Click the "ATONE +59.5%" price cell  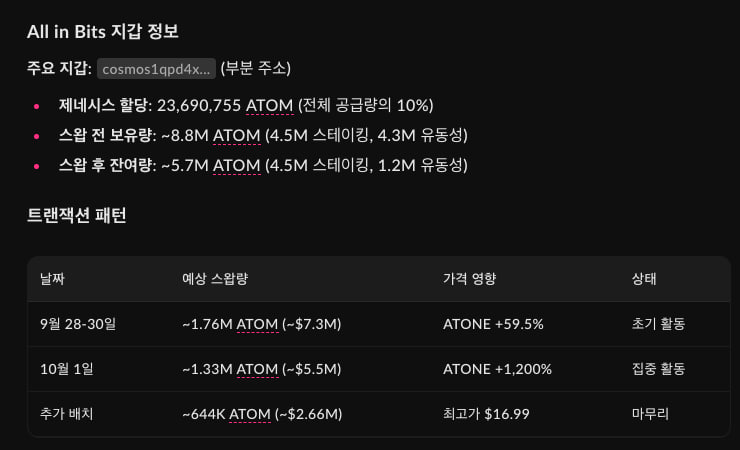pyautogui.click(x=493, y=324)
